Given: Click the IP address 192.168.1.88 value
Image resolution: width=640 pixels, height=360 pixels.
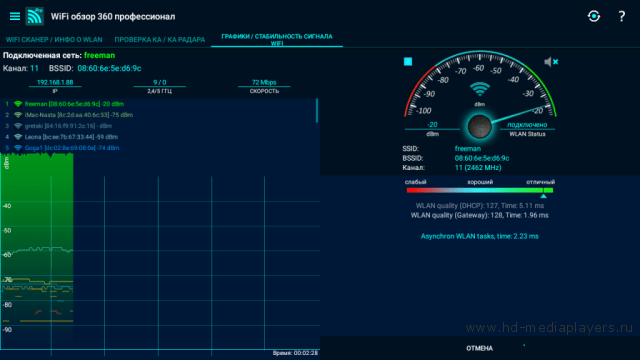Looking at the screenshot, I should 55,82.
